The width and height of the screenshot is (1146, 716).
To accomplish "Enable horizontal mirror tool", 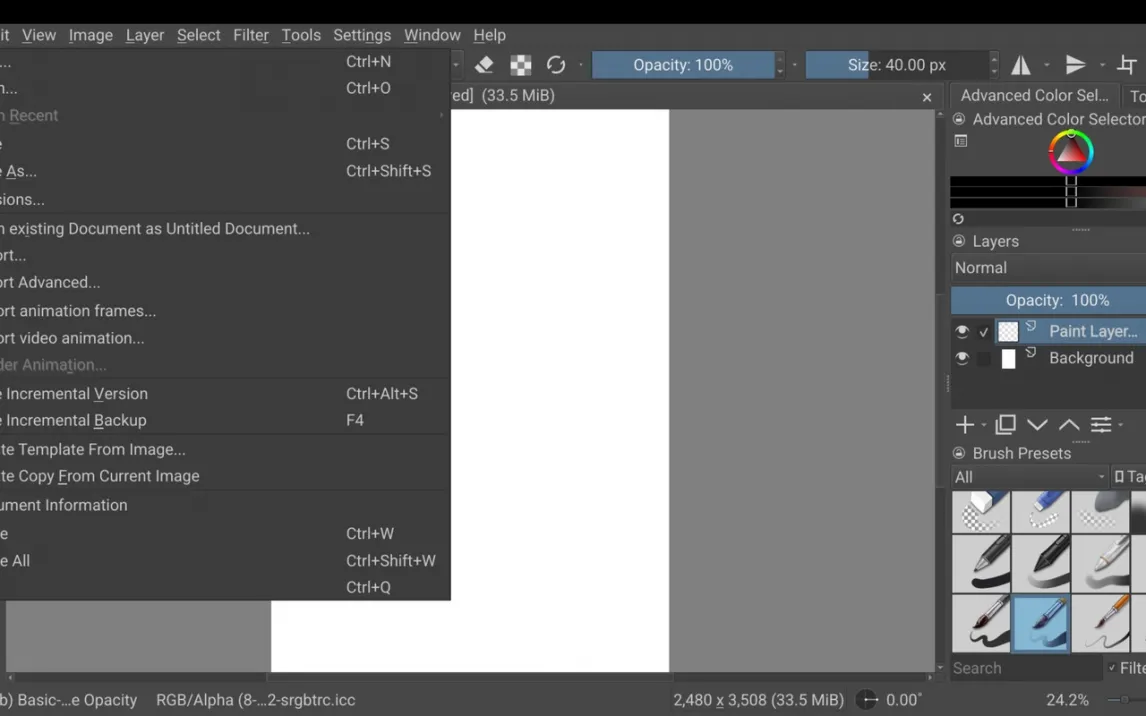I will pos(1021,65).
